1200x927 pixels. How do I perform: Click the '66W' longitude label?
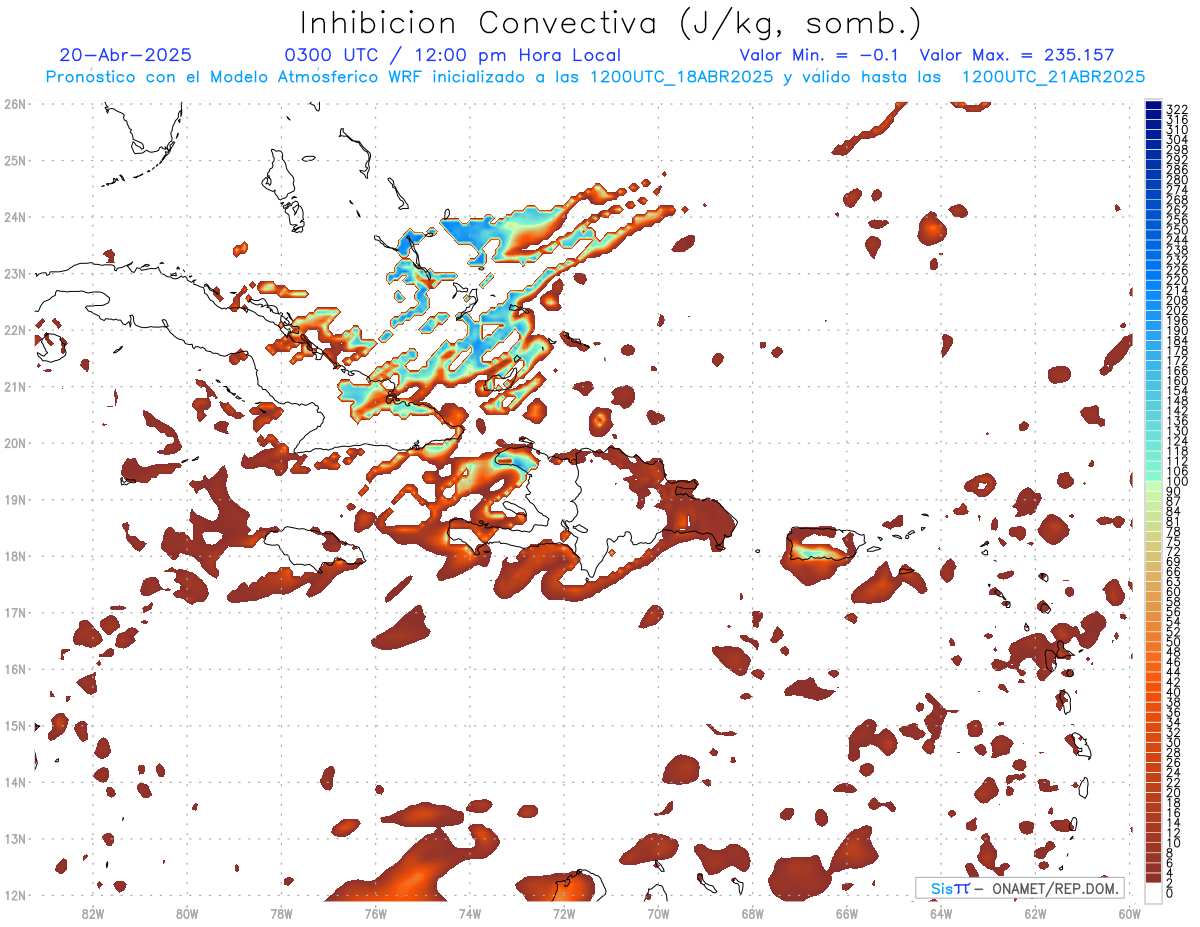pos(847,913)
